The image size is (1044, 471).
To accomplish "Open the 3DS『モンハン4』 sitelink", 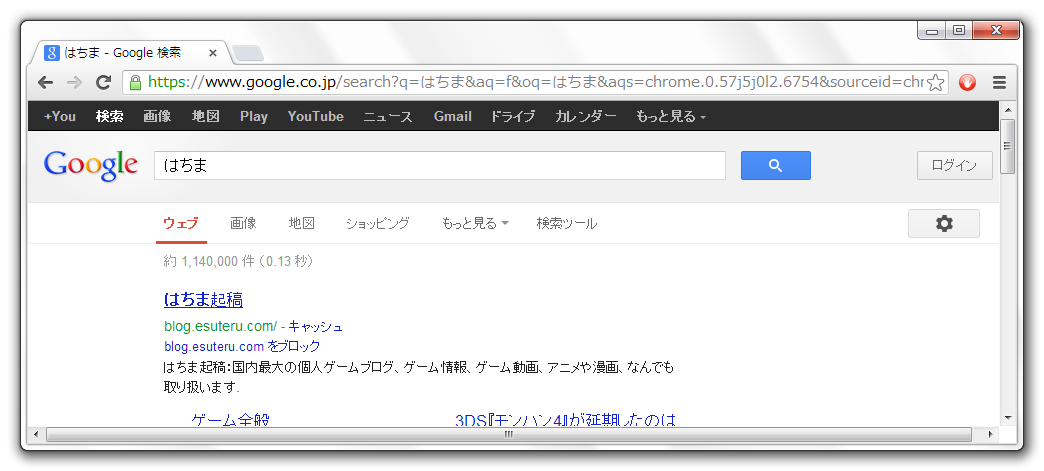I will 565,419.
